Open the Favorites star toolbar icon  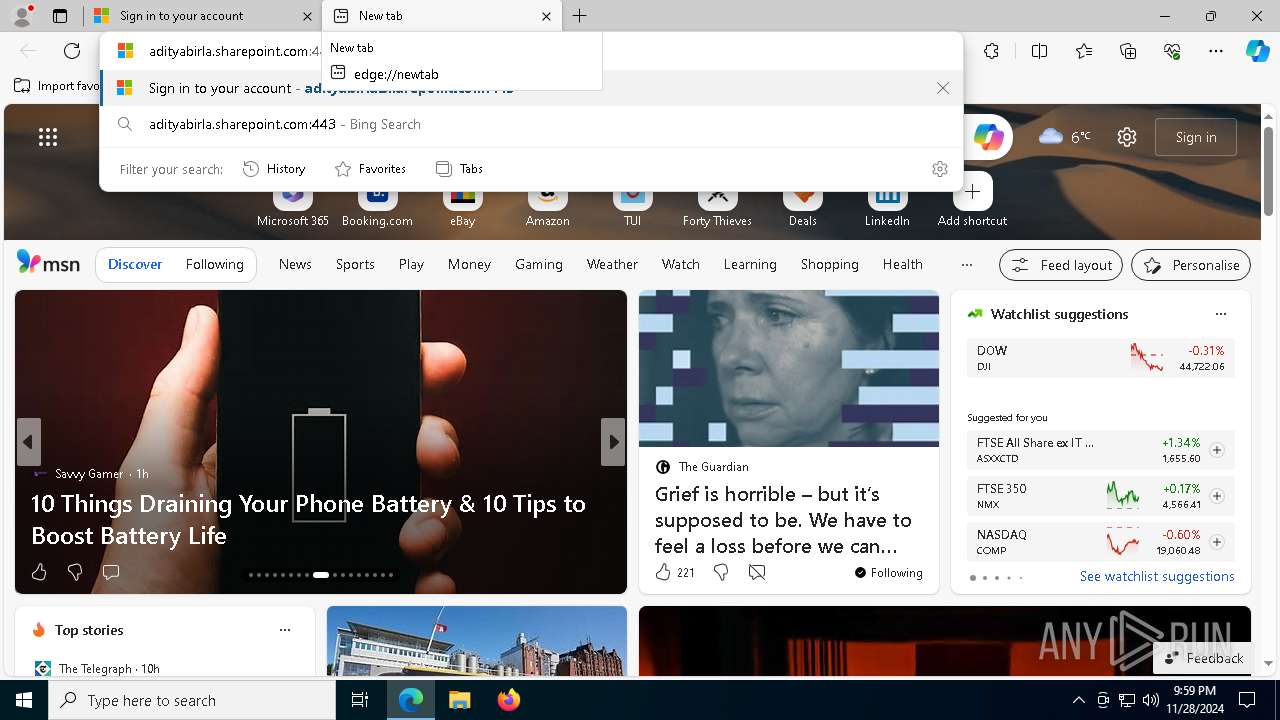click(1084, 51)
